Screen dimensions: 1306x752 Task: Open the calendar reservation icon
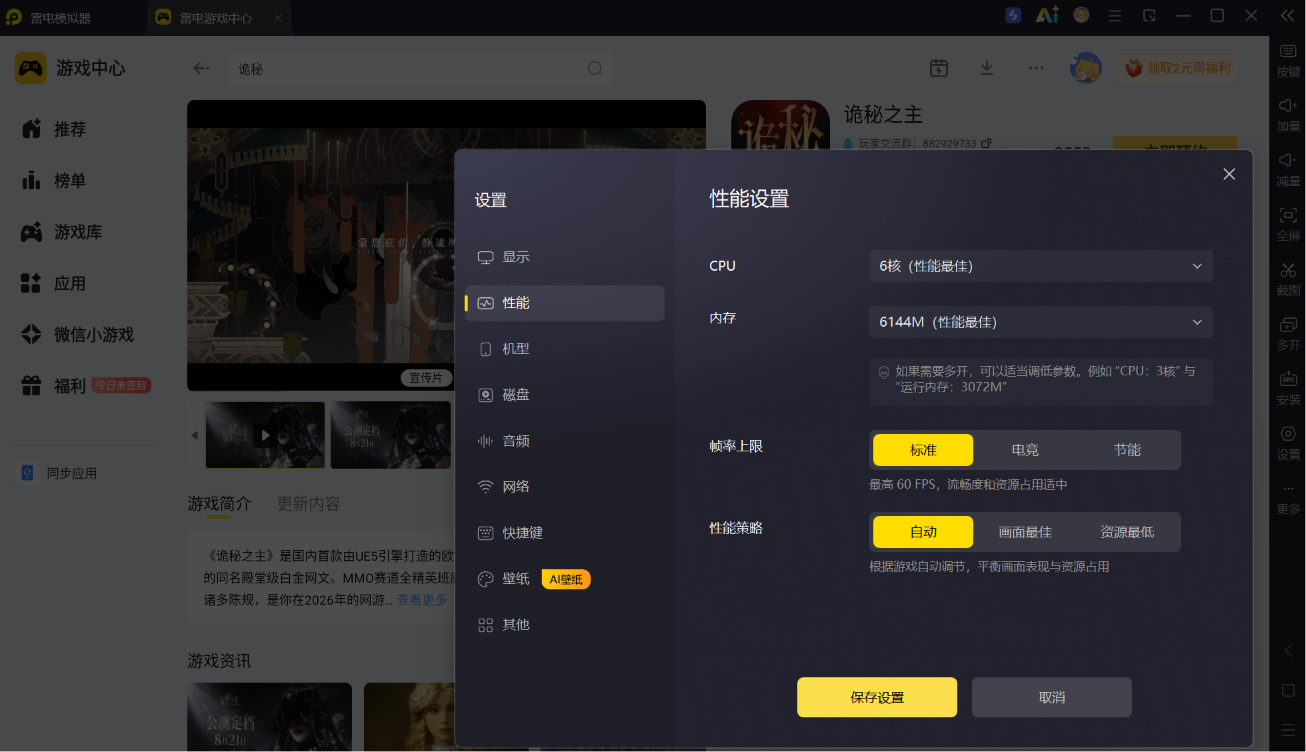939,68
